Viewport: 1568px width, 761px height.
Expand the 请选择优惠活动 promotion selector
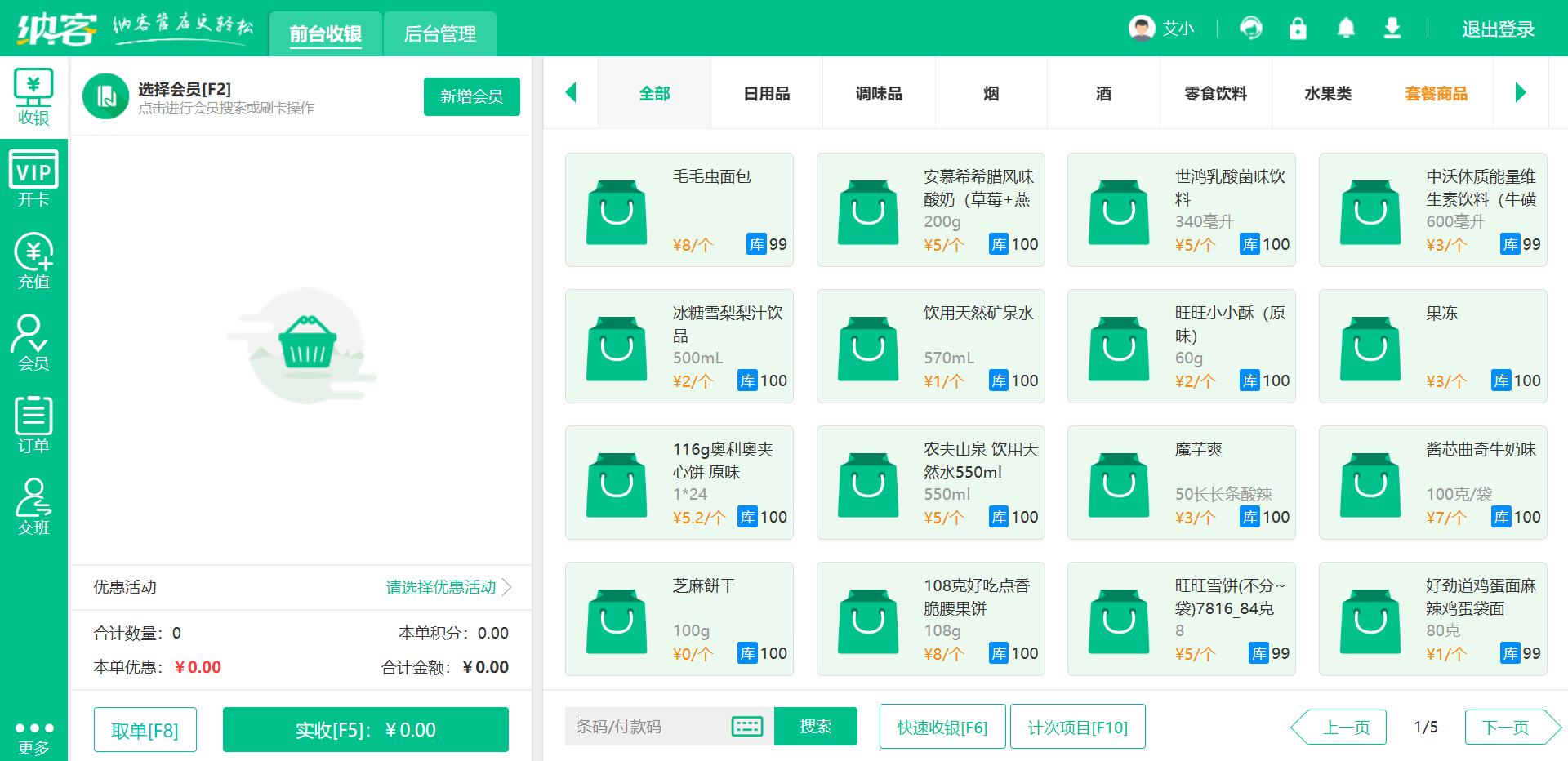coord(441,587)
